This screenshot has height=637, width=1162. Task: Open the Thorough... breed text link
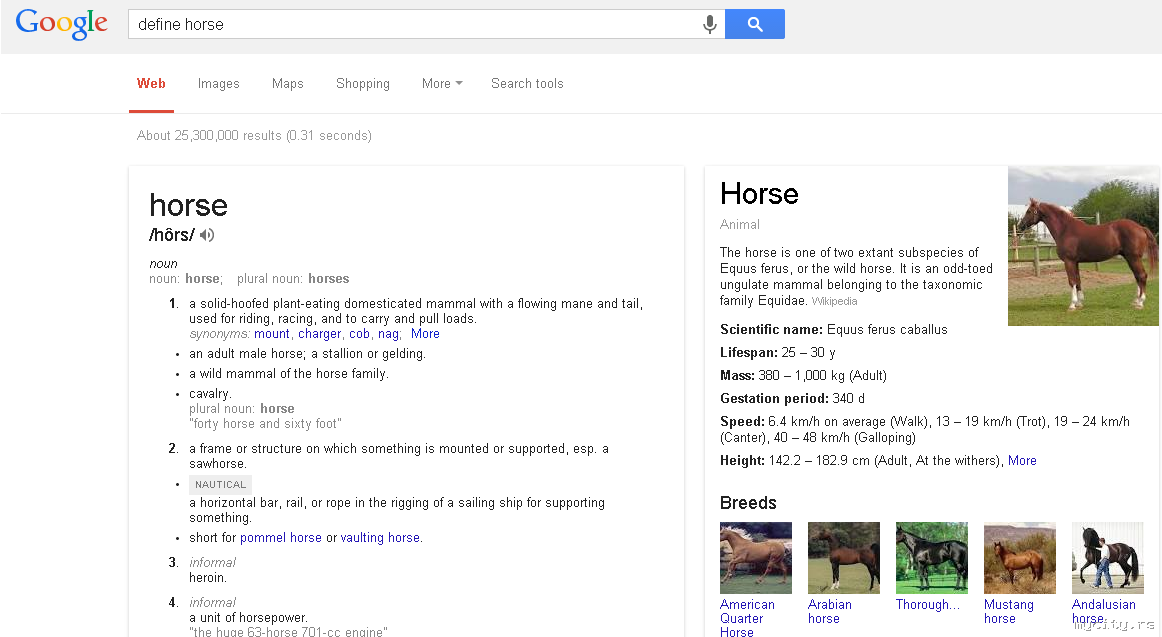click(927, 604)
